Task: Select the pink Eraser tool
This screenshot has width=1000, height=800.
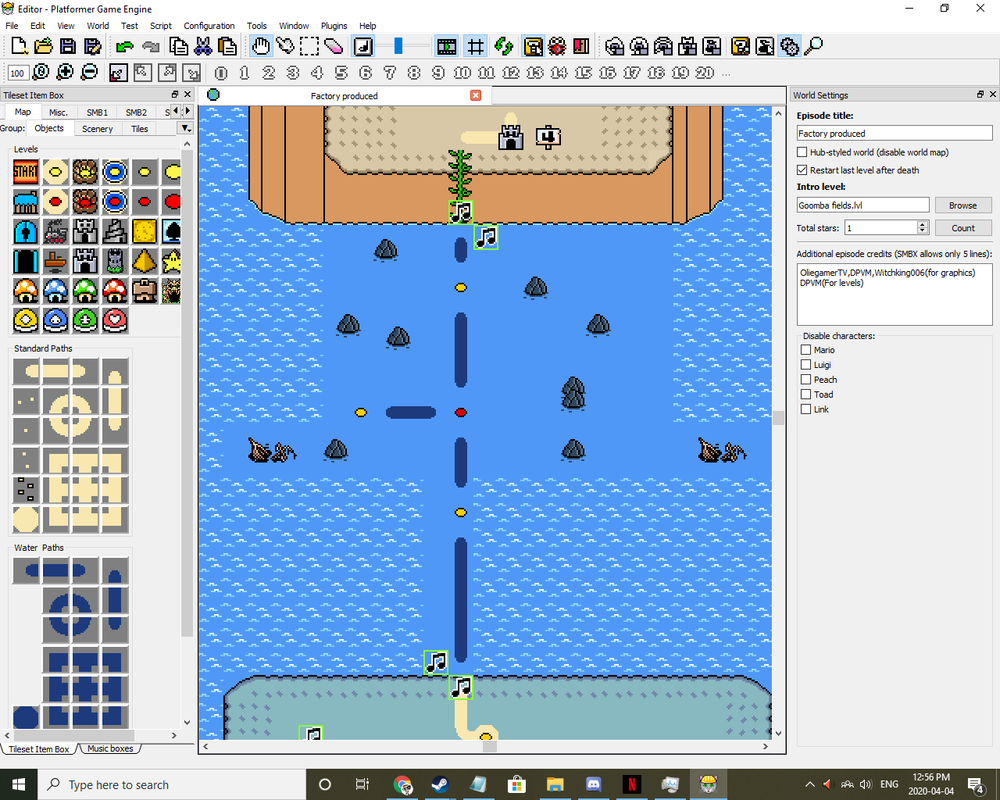Action: click(334, 47)
